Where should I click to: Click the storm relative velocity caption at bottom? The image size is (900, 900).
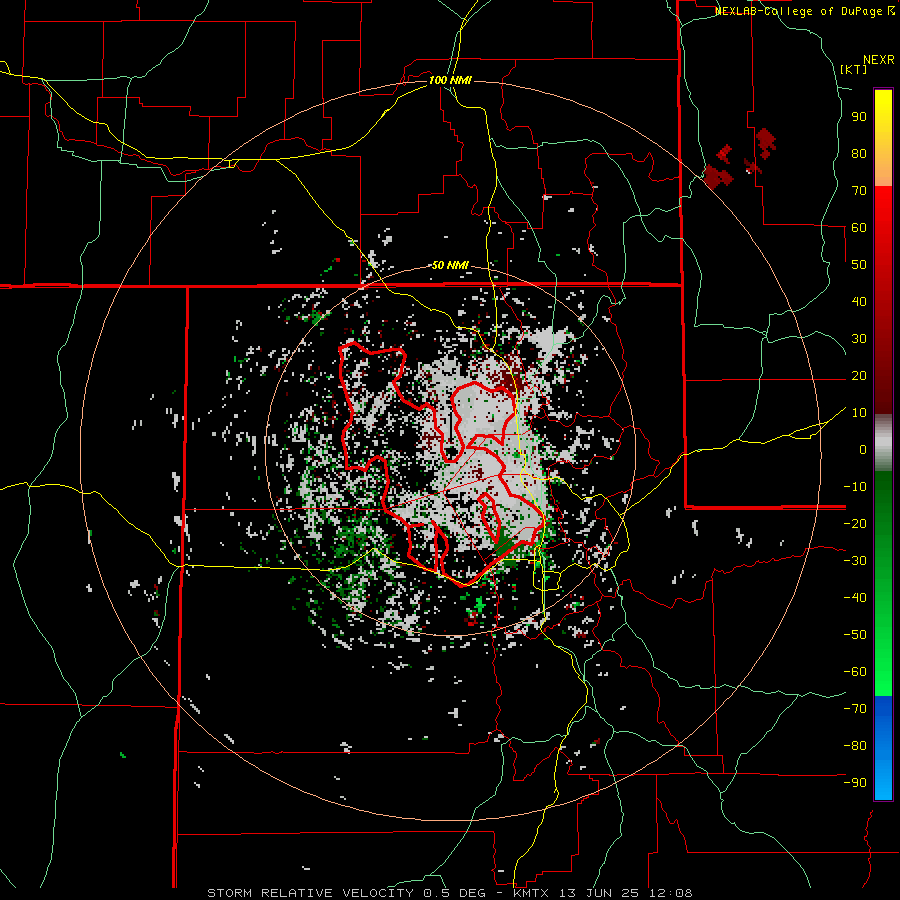450,893
